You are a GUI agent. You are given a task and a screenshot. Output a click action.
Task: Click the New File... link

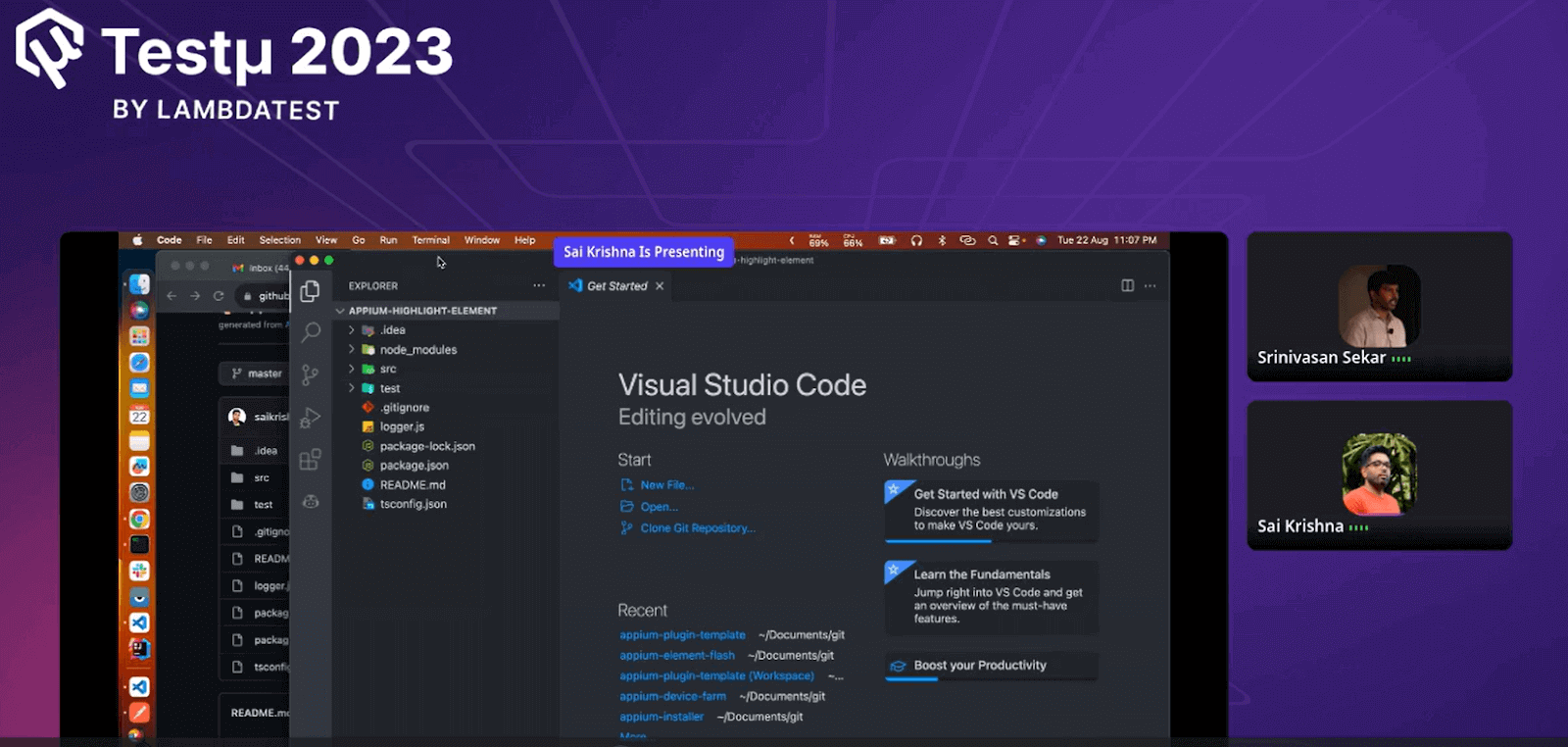[666, 485]
